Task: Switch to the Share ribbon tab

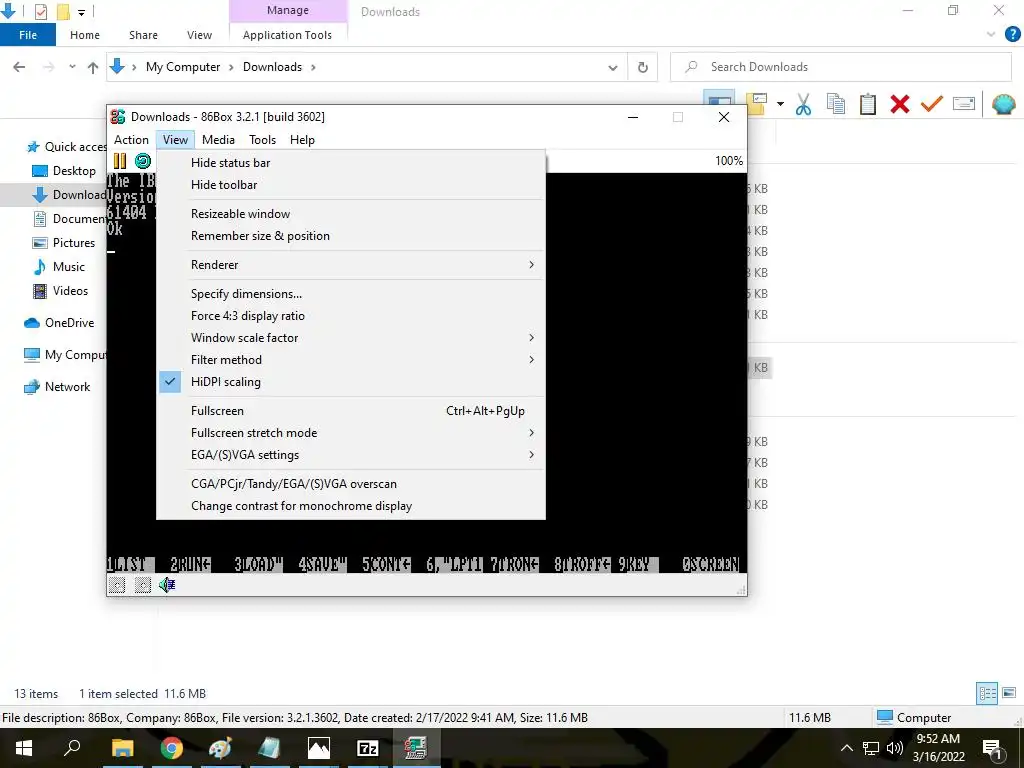Action: (x=143, y=35)
